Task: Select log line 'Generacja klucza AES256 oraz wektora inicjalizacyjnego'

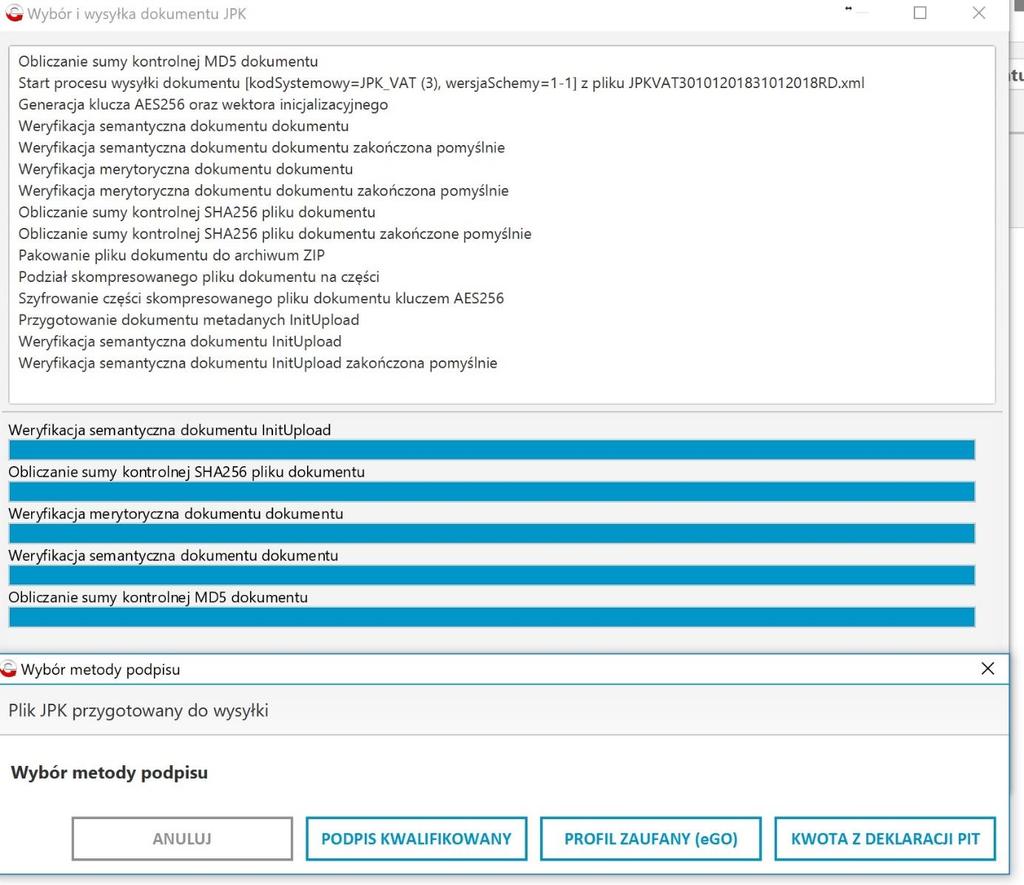Action: (203, 105)
